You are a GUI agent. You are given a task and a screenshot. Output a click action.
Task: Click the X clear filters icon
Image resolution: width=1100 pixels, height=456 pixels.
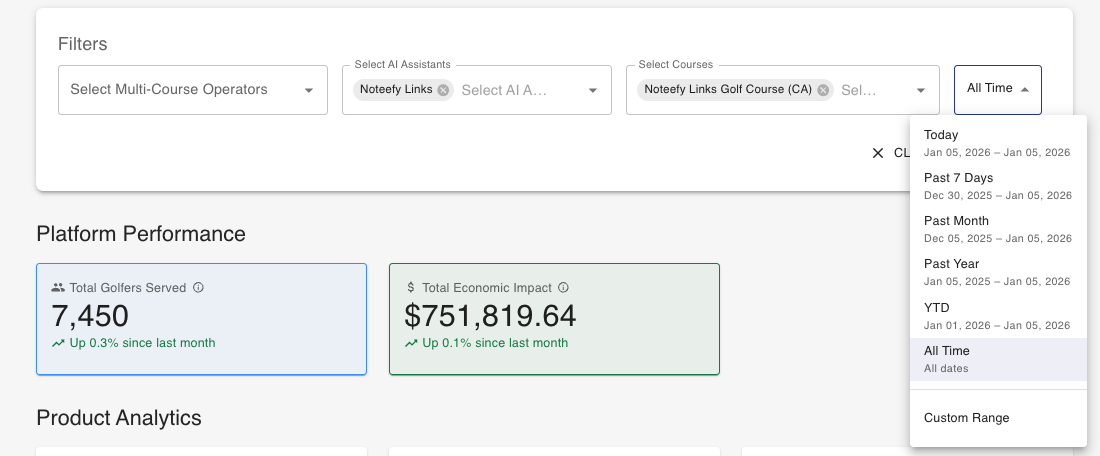pyautogui.click(x=878, y=153)
